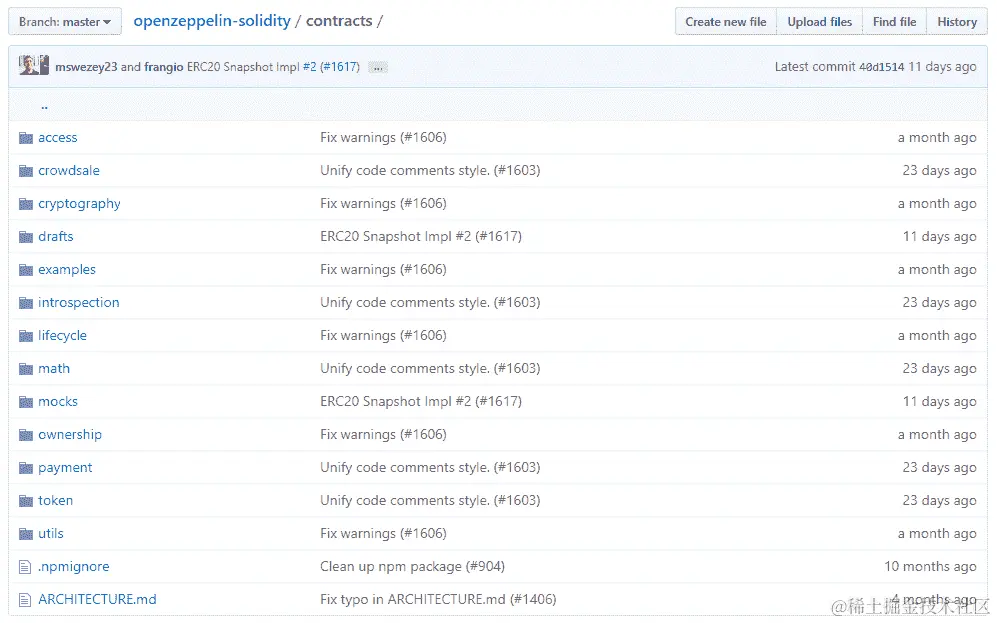
Task: Click the commit author avatar
Action: pyautogui.click(x=34, y=65)
